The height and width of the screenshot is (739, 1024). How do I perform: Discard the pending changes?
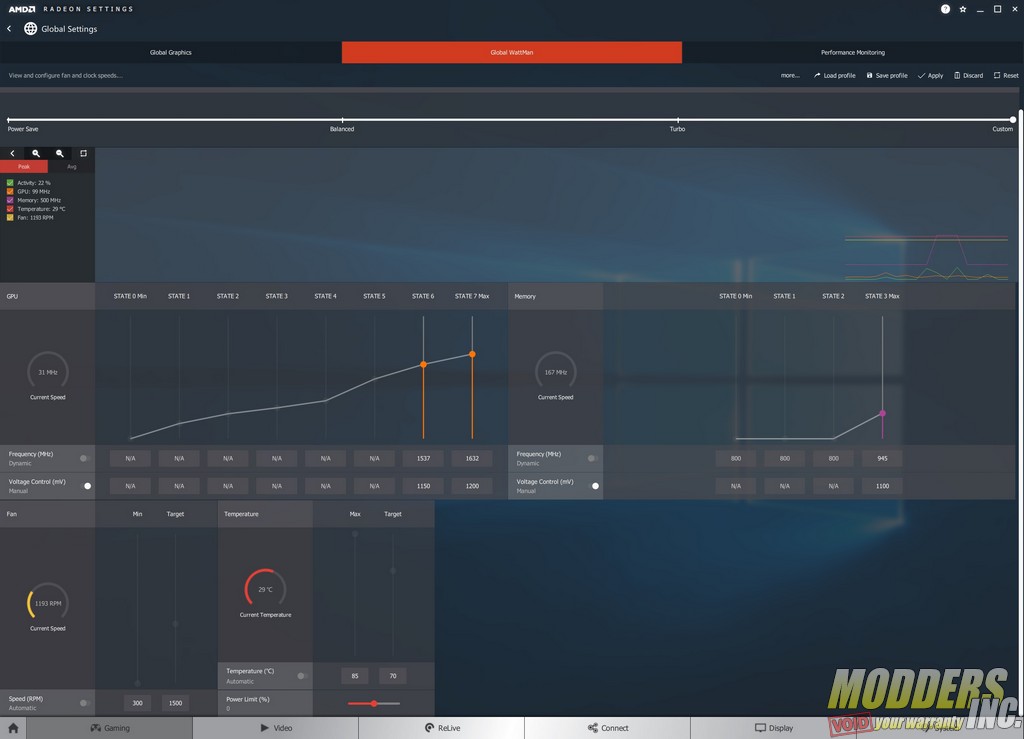coord(968,75)
